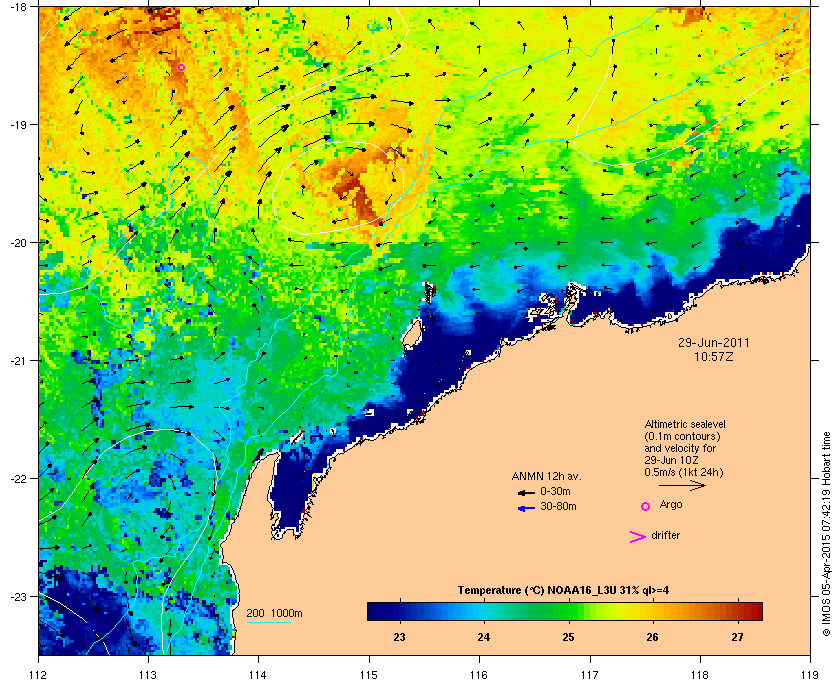
Task: Click the -20 latitude axis label
Action: click(17, 242)
